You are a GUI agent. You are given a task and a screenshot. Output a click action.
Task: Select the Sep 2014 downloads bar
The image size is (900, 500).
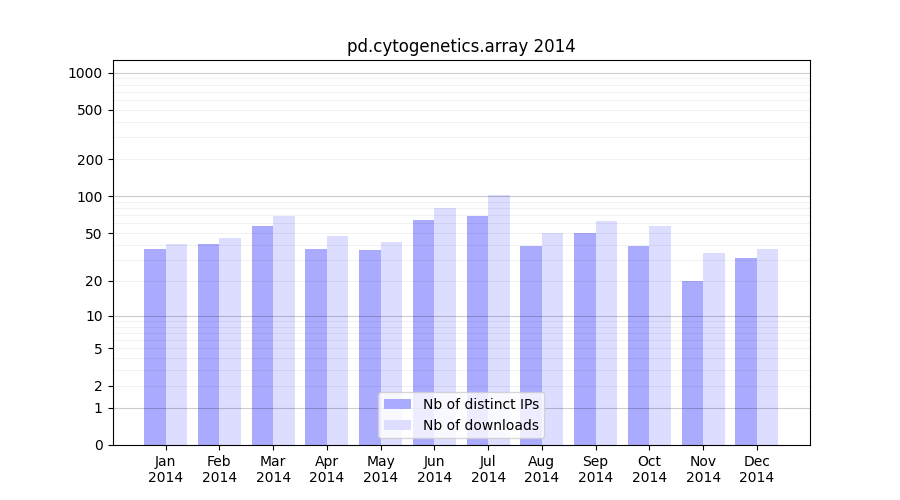click(x=606, y=332)
